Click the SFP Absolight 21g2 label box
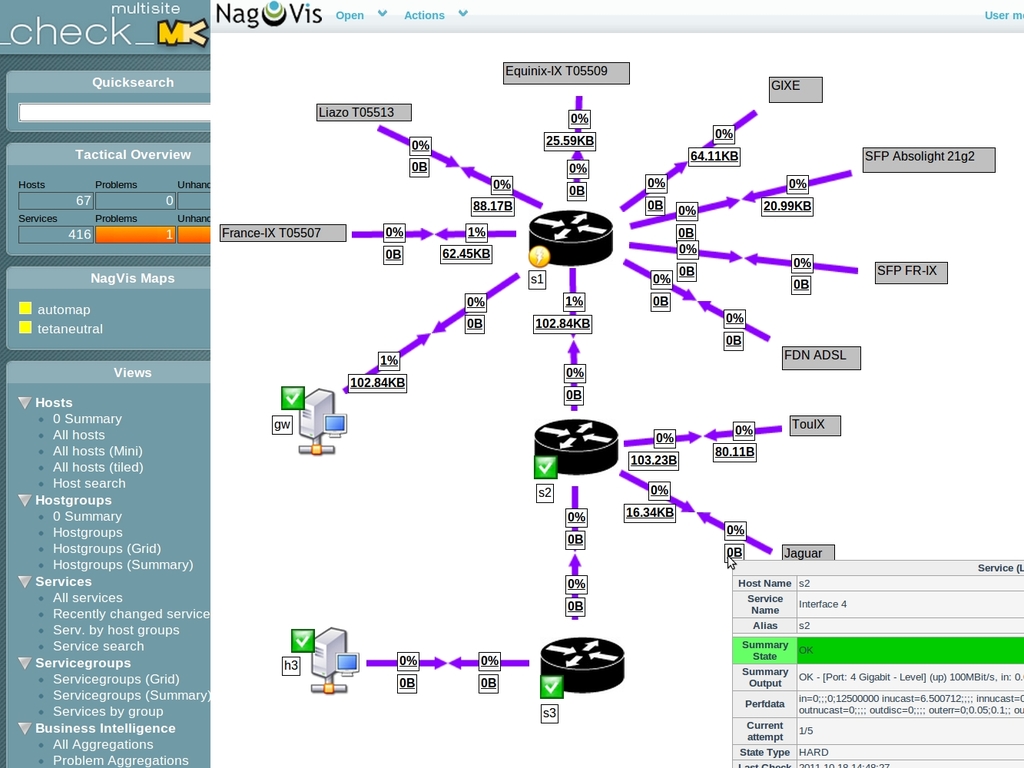The height and width of the screenshot is (768, 1024). point(929,159)
